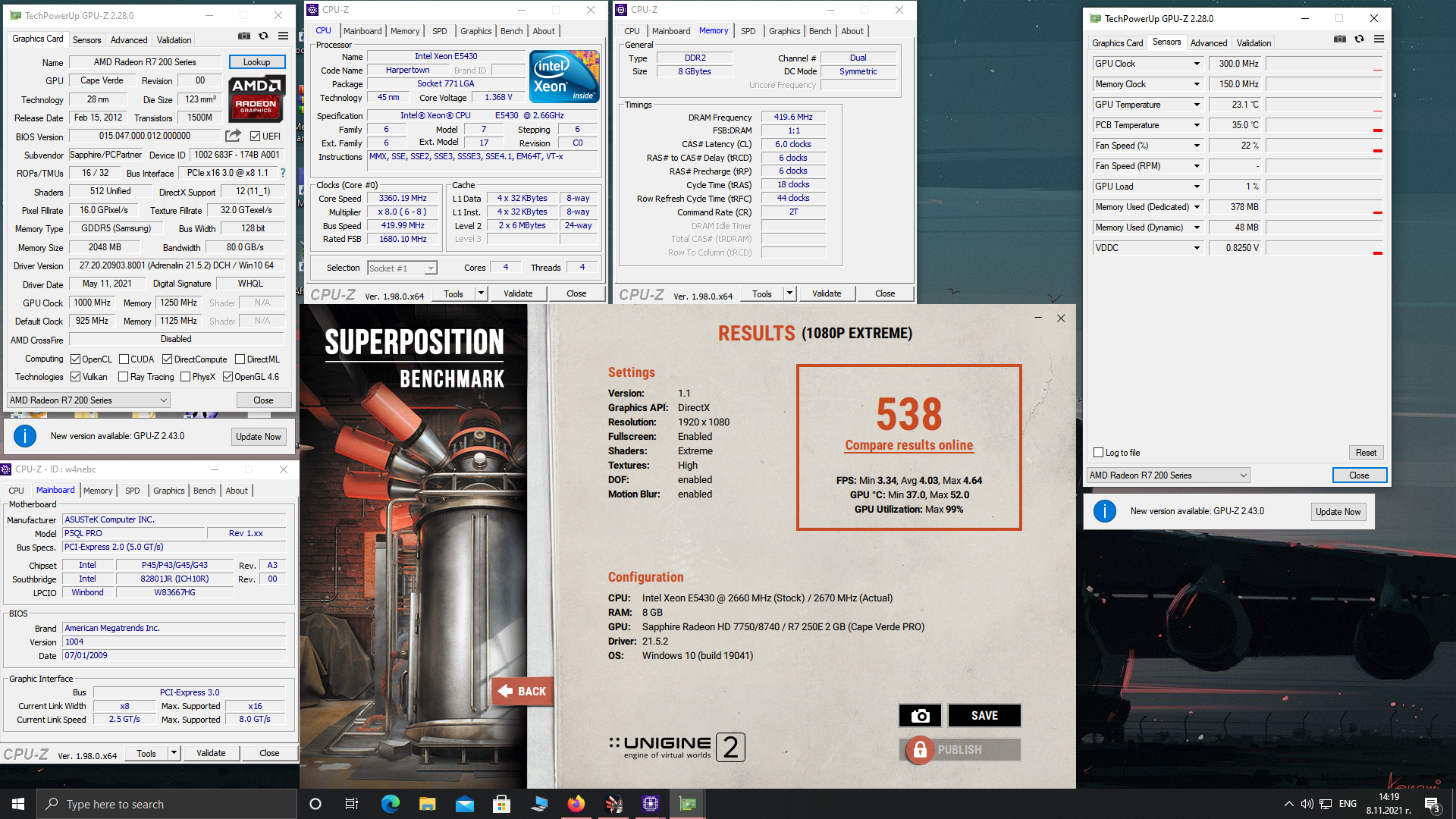Click the locked PUBLISH icon in Superposition
Image resolution: width=1456 pixels, height=819 pixels.
(x=920, y=750)
